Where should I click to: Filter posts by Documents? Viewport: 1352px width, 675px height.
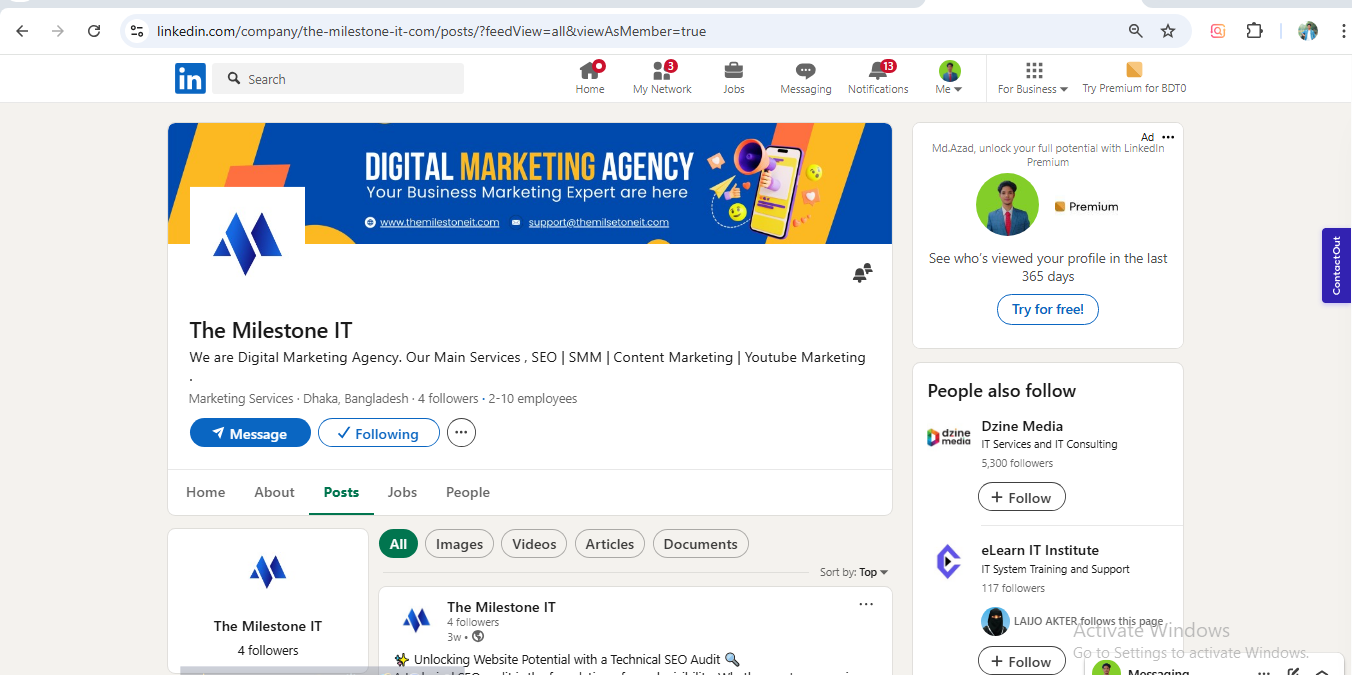point(700,544)
